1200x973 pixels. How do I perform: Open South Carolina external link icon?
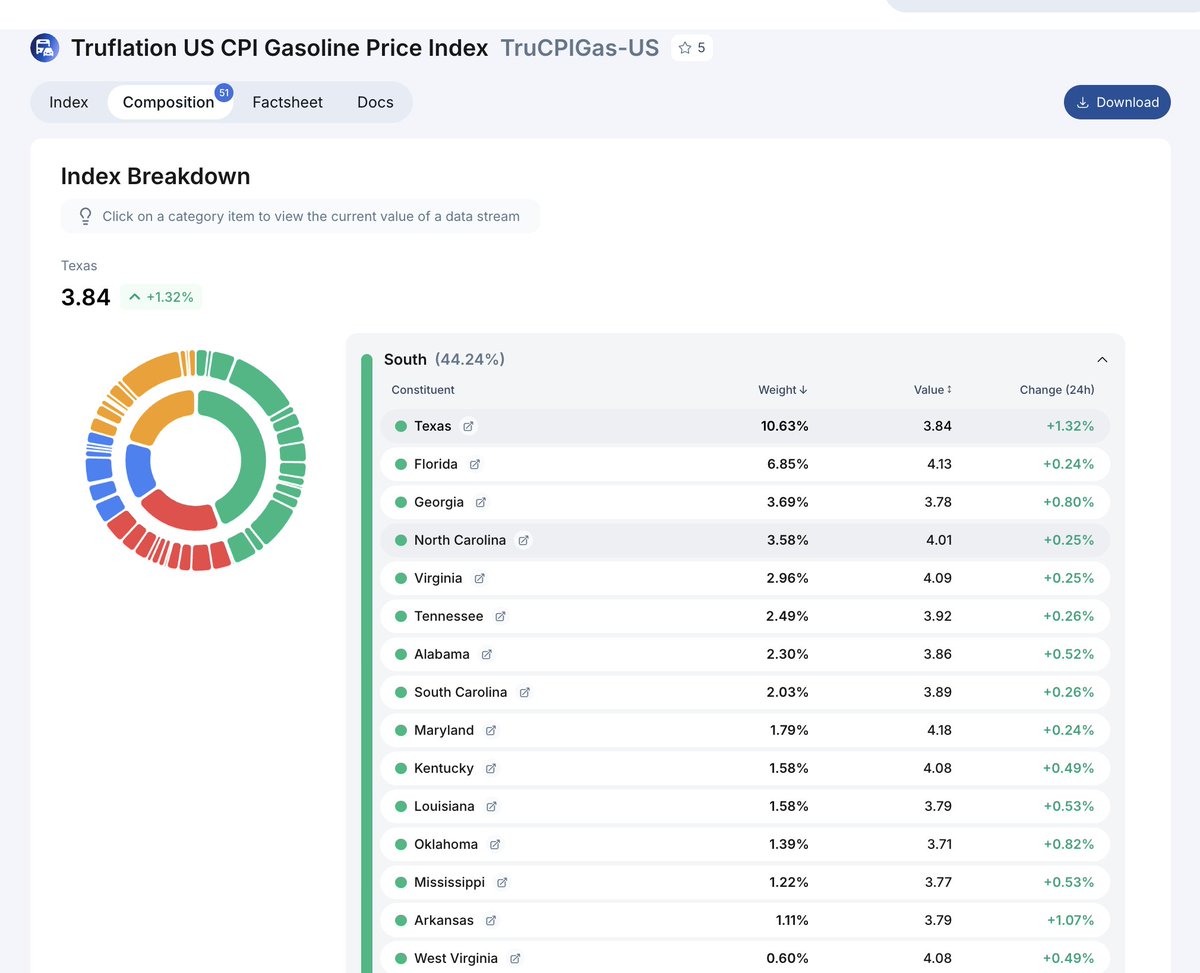tap(524, 692)
